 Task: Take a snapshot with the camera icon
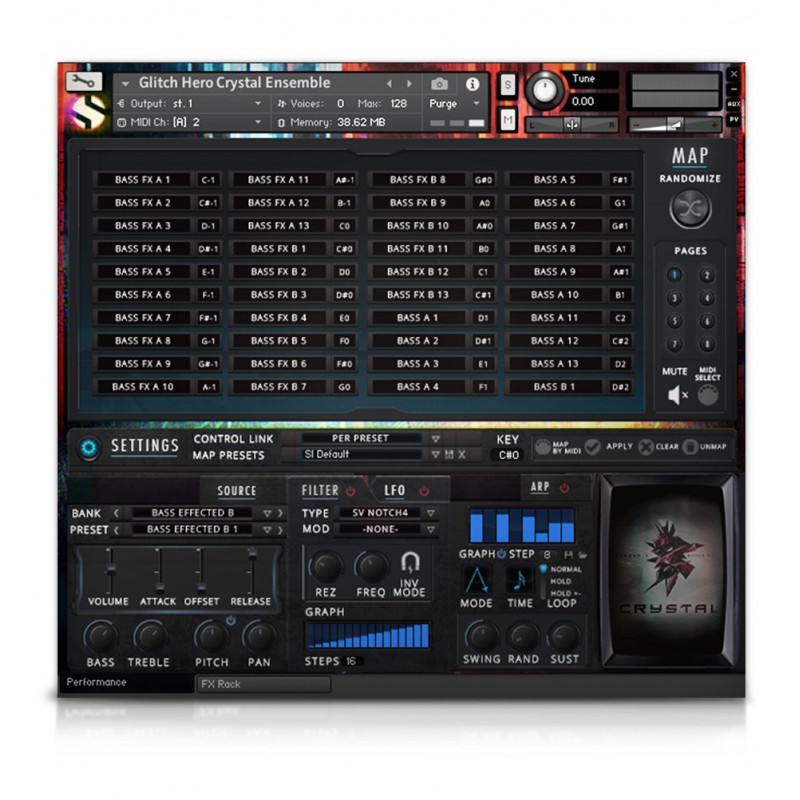[439, 84]
